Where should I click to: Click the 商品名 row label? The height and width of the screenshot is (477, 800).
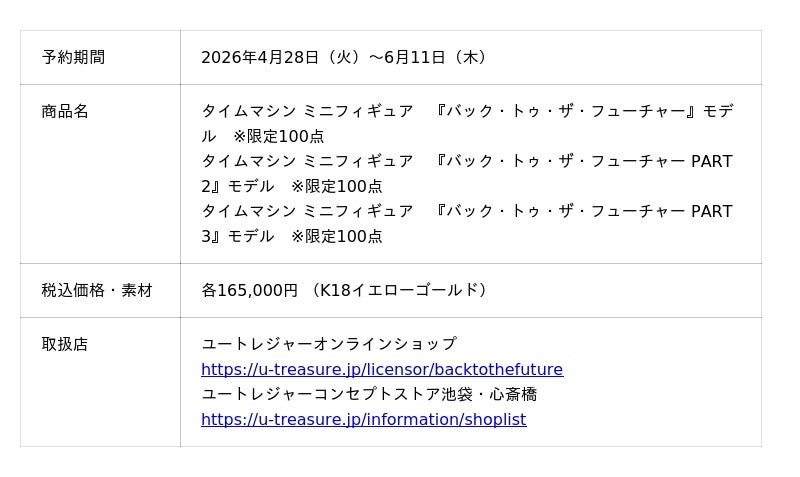click(65, 111)
